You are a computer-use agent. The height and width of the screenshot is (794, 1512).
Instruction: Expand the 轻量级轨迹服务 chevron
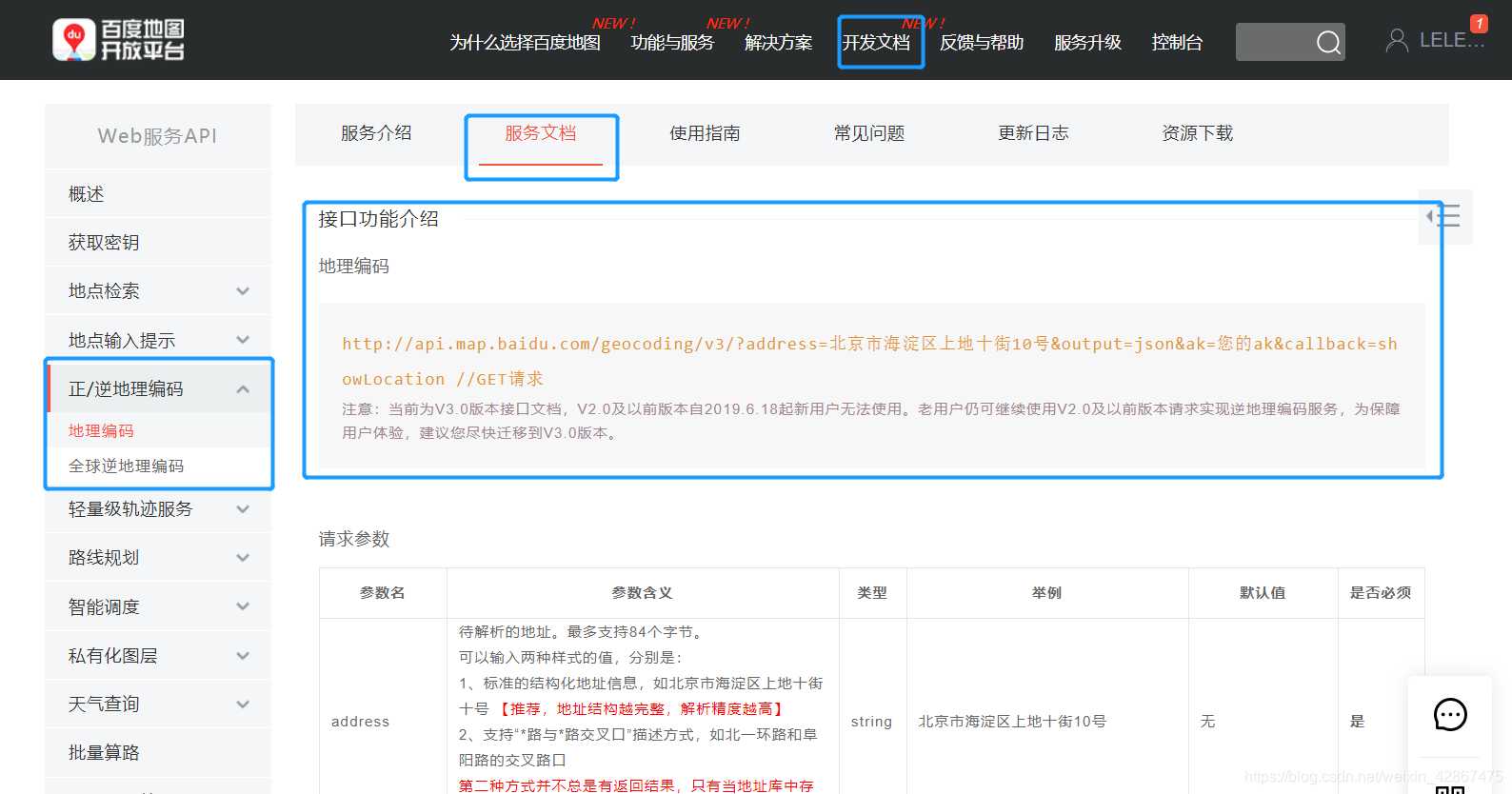point(243,509)
